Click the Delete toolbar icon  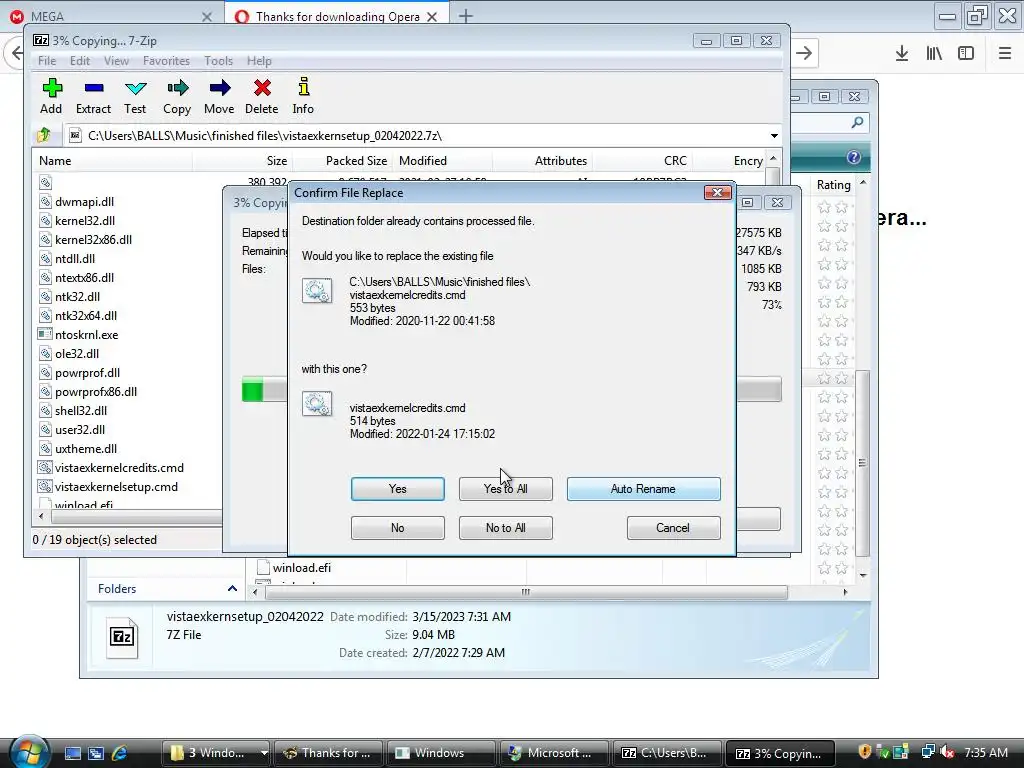(262, 88)
